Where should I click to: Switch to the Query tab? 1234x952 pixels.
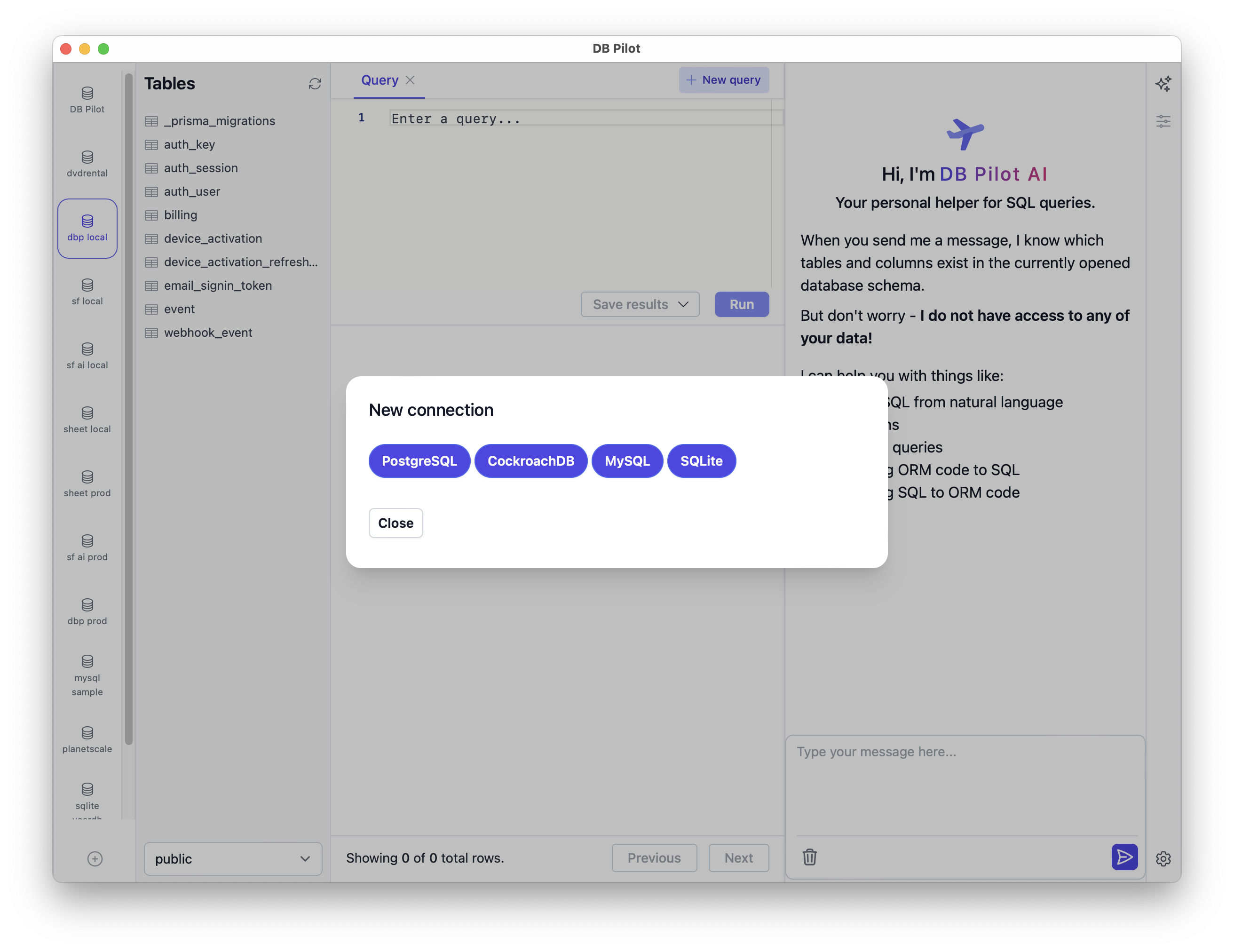point(380,80)
